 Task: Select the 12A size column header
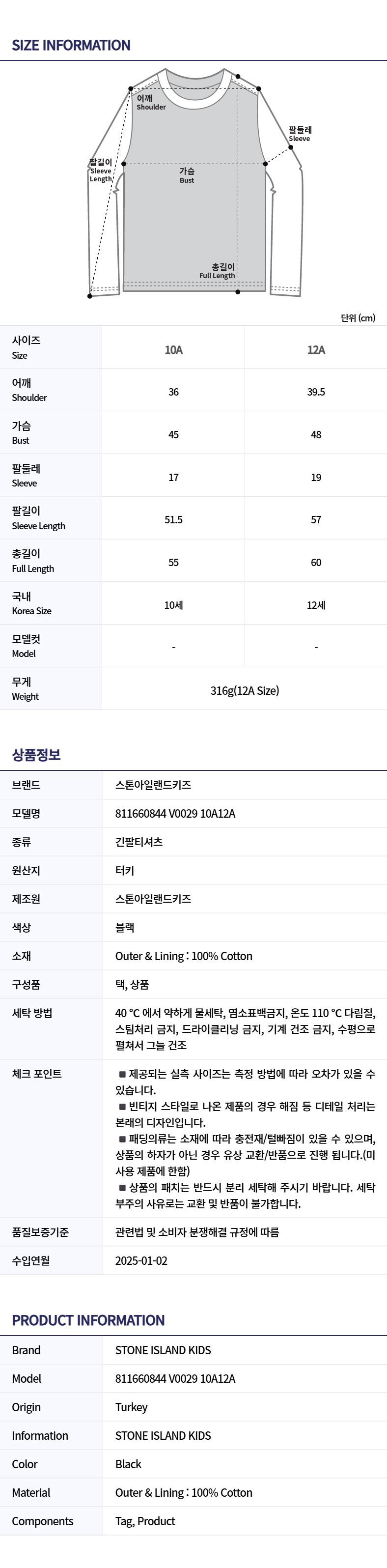point(316,349)
